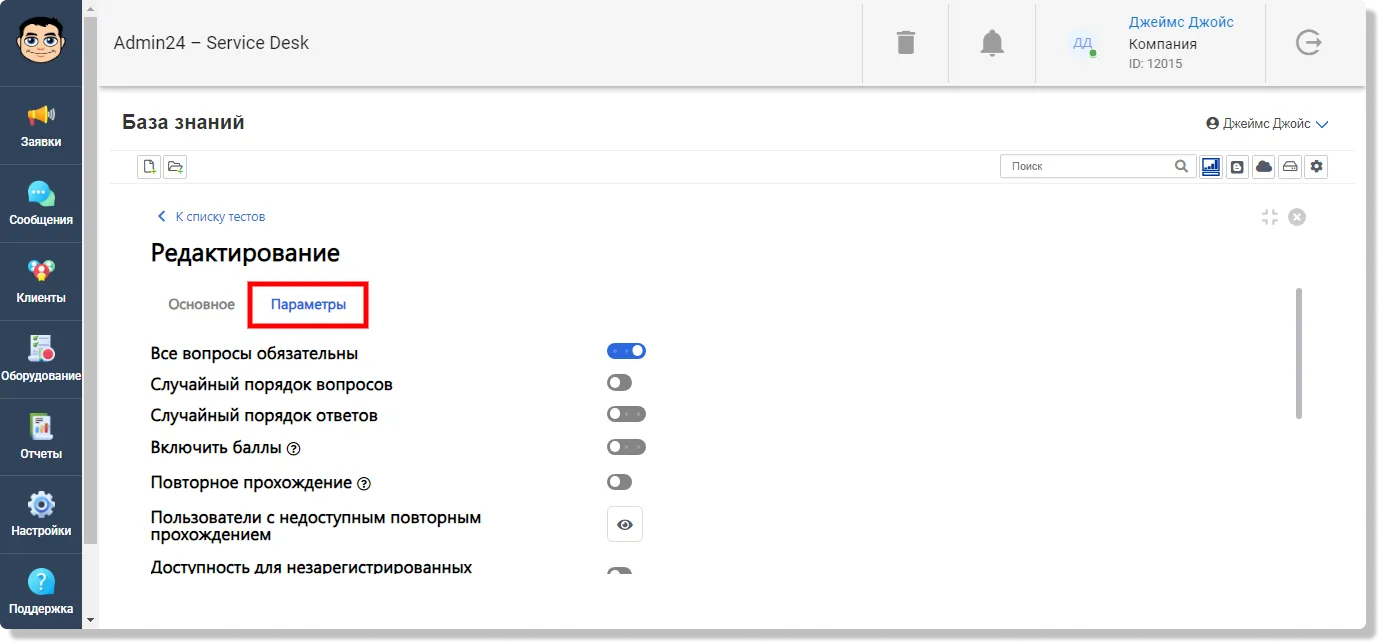Enable Включить баллы switch
Viewport: 1380px width, 643px height.
coord(626,447)
